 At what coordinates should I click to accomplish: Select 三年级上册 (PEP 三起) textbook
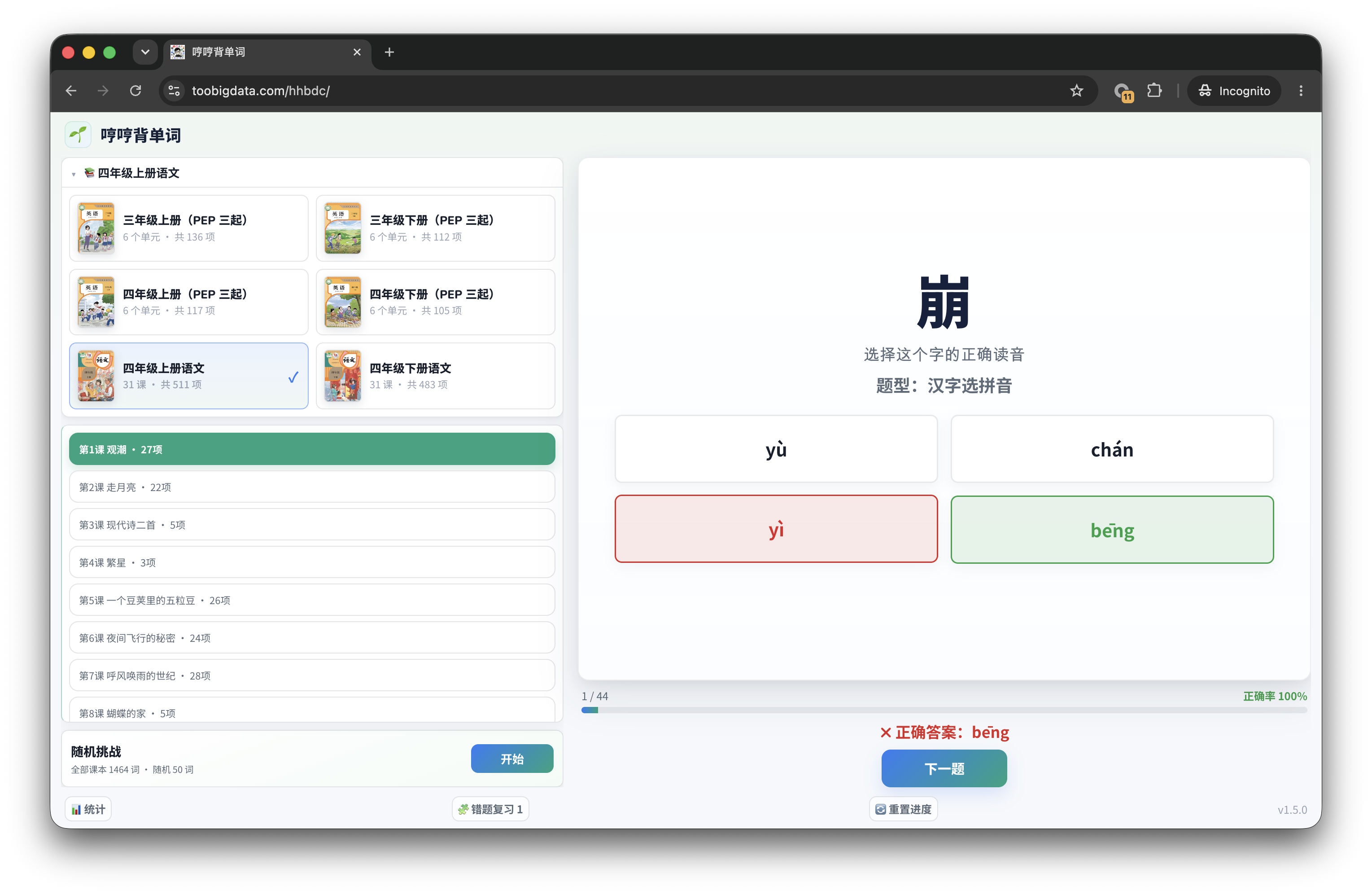[x=188, y=228]
